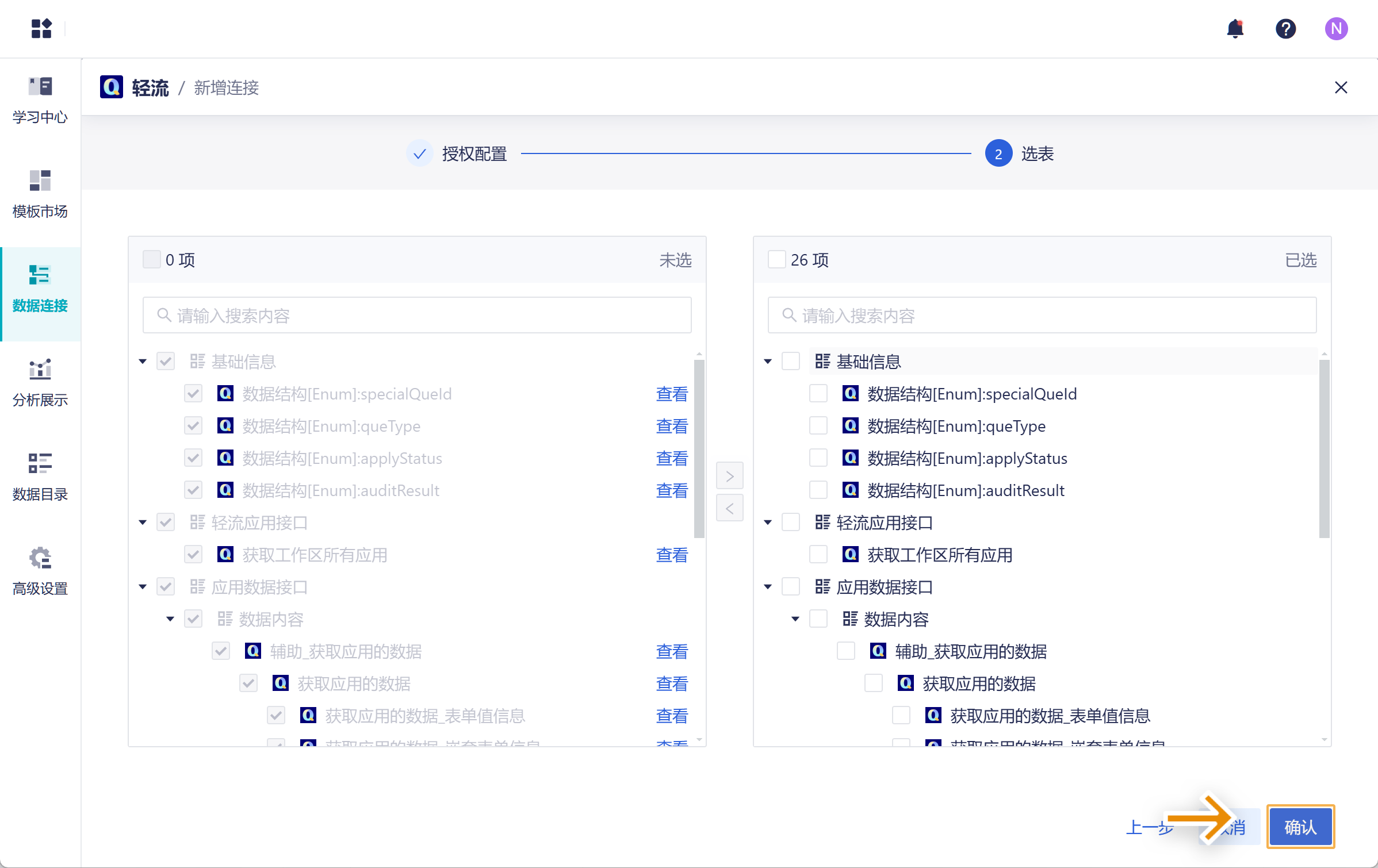The height and width of the screenshot is (868, 1378).
Task: Click the help question mark icon
Action: [1285, 29]
